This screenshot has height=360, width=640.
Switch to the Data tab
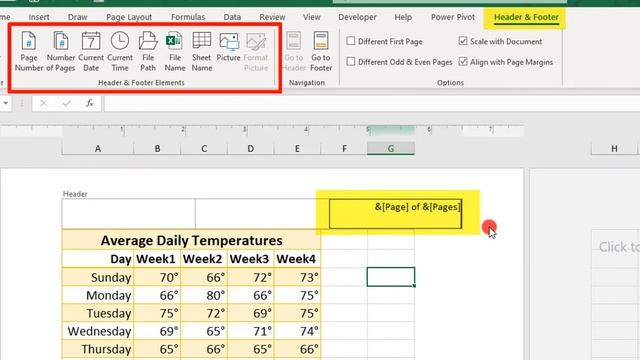tap(232, 17)
